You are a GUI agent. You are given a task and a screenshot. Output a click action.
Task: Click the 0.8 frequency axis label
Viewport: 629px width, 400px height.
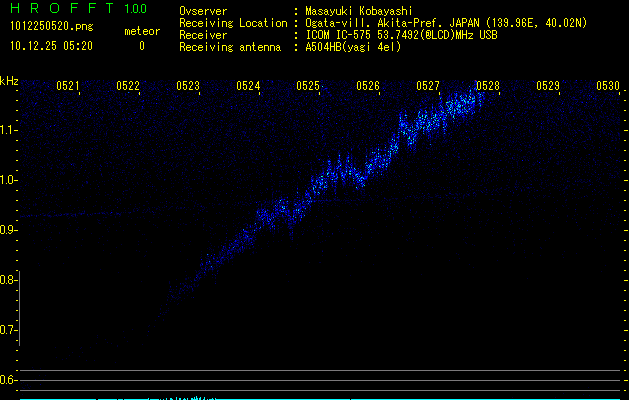point(8,280)
